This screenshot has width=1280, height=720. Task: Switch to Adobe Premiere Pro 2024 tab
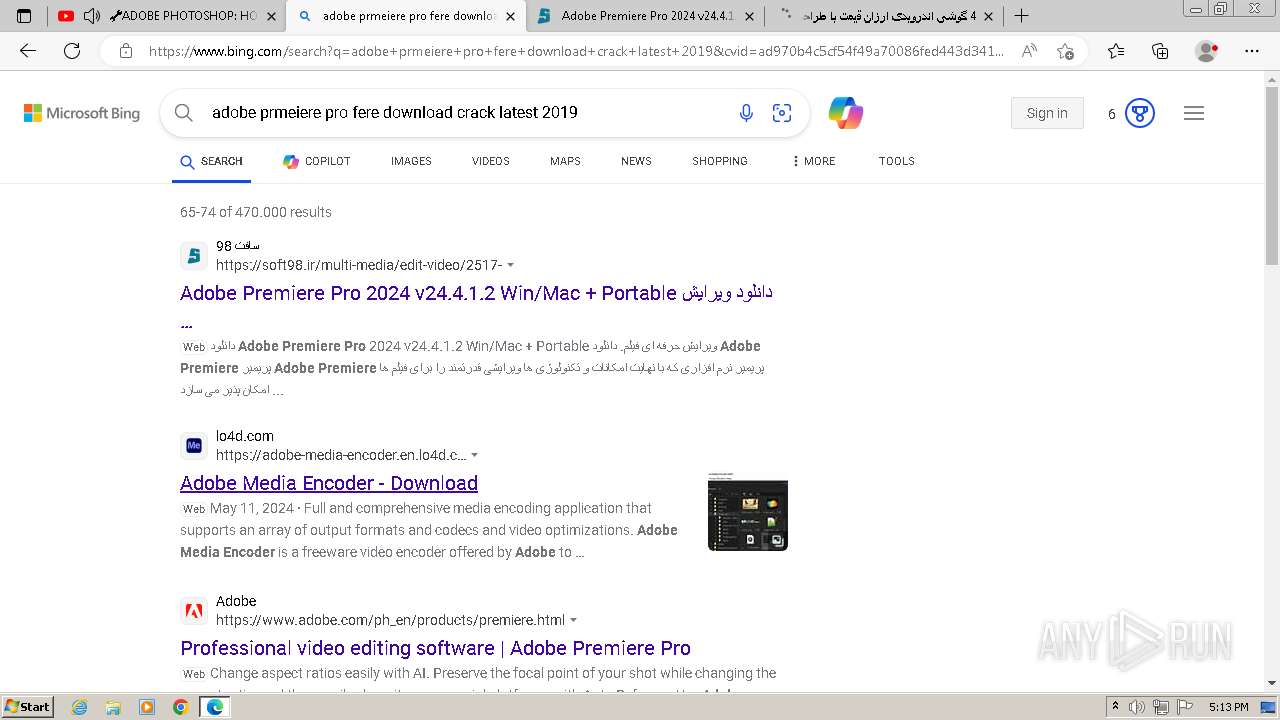646,16
